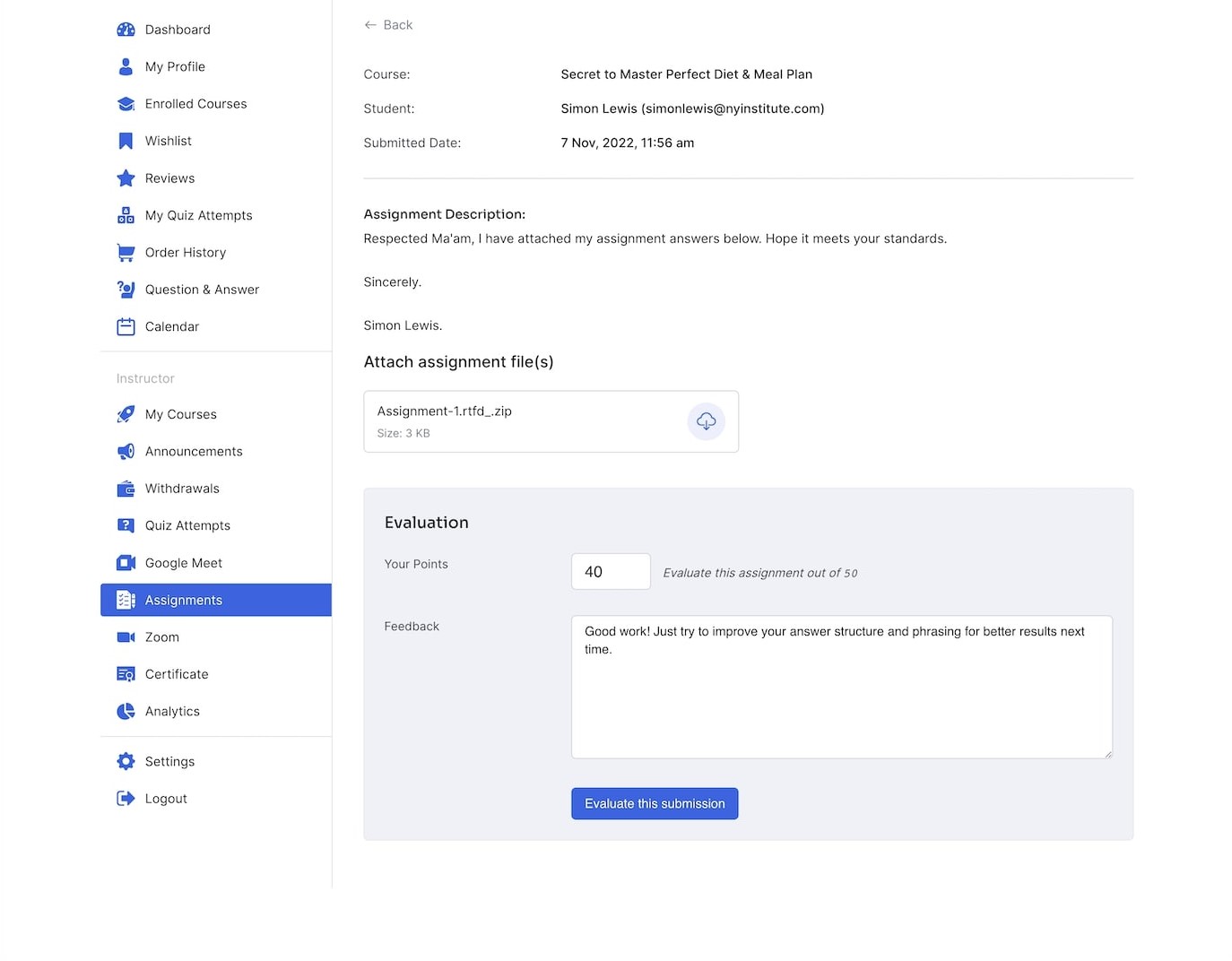Click the Reviews star icon
The height and width of the screenshot is (961, 1232).
click(x=126, y=178)
